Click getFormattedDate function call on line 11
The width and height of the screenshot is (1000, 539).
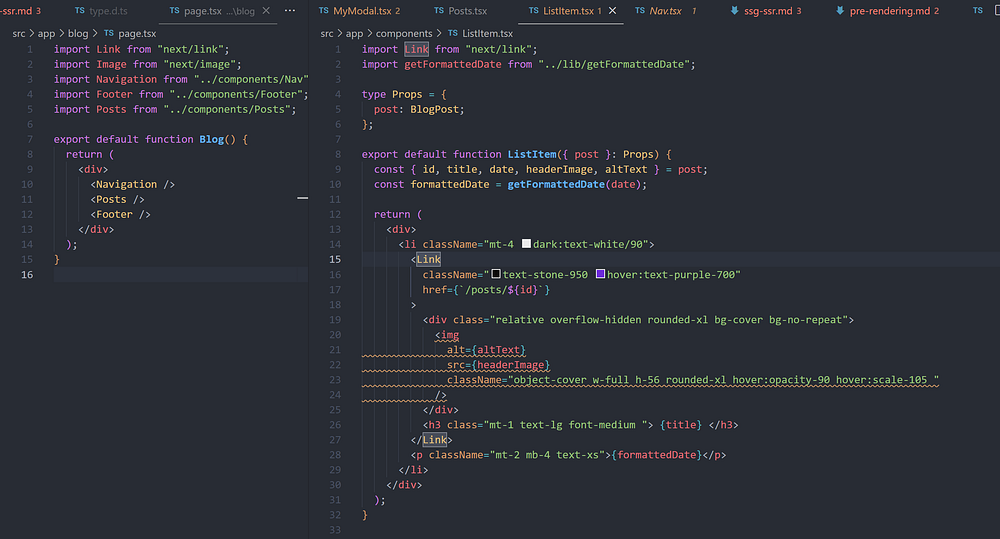point(557,184)
